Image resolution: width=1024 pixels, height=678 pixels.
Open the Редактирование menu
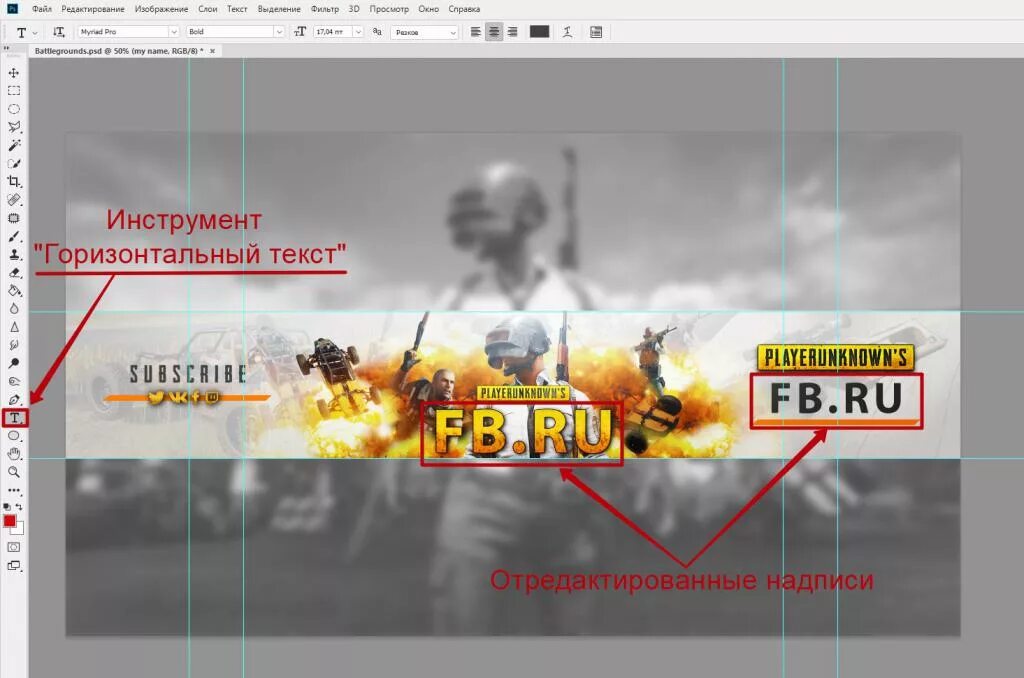click(93, 9)
